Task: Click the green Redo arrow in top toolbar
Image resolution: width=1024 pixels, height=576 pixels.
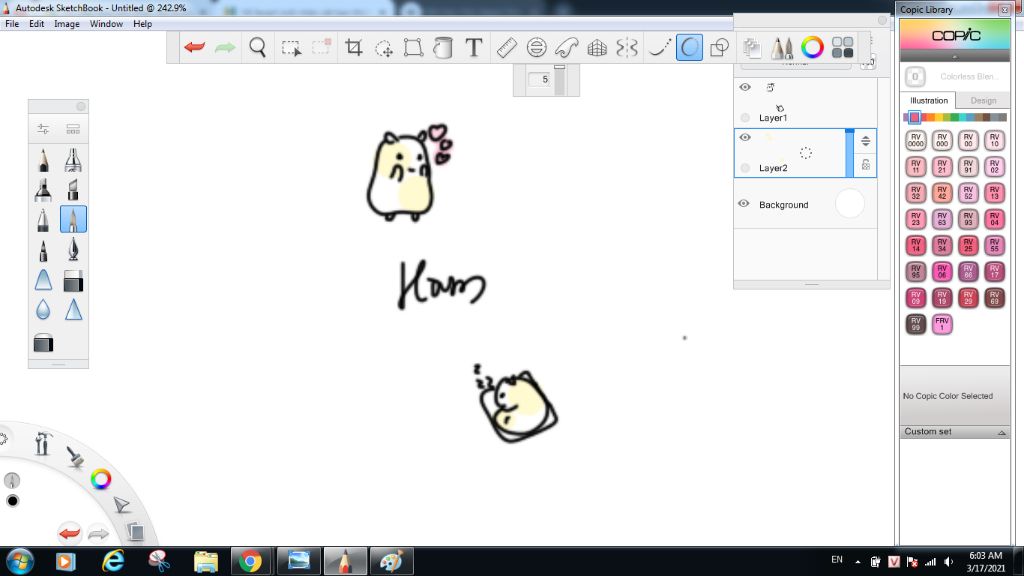Action: click(225, 47)
